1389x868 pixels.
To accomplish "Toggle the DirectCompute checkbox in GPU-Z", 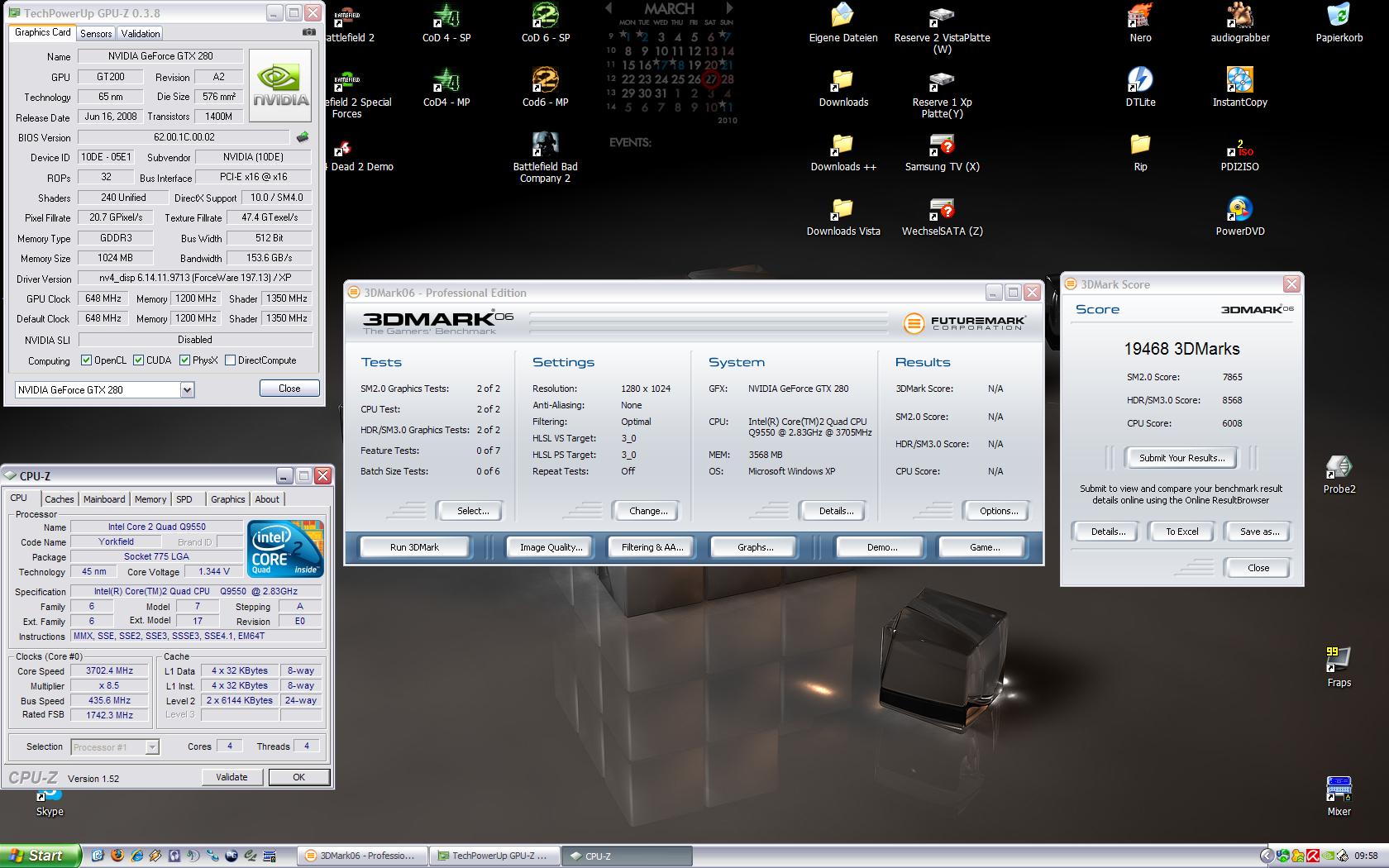I will 231,360.
